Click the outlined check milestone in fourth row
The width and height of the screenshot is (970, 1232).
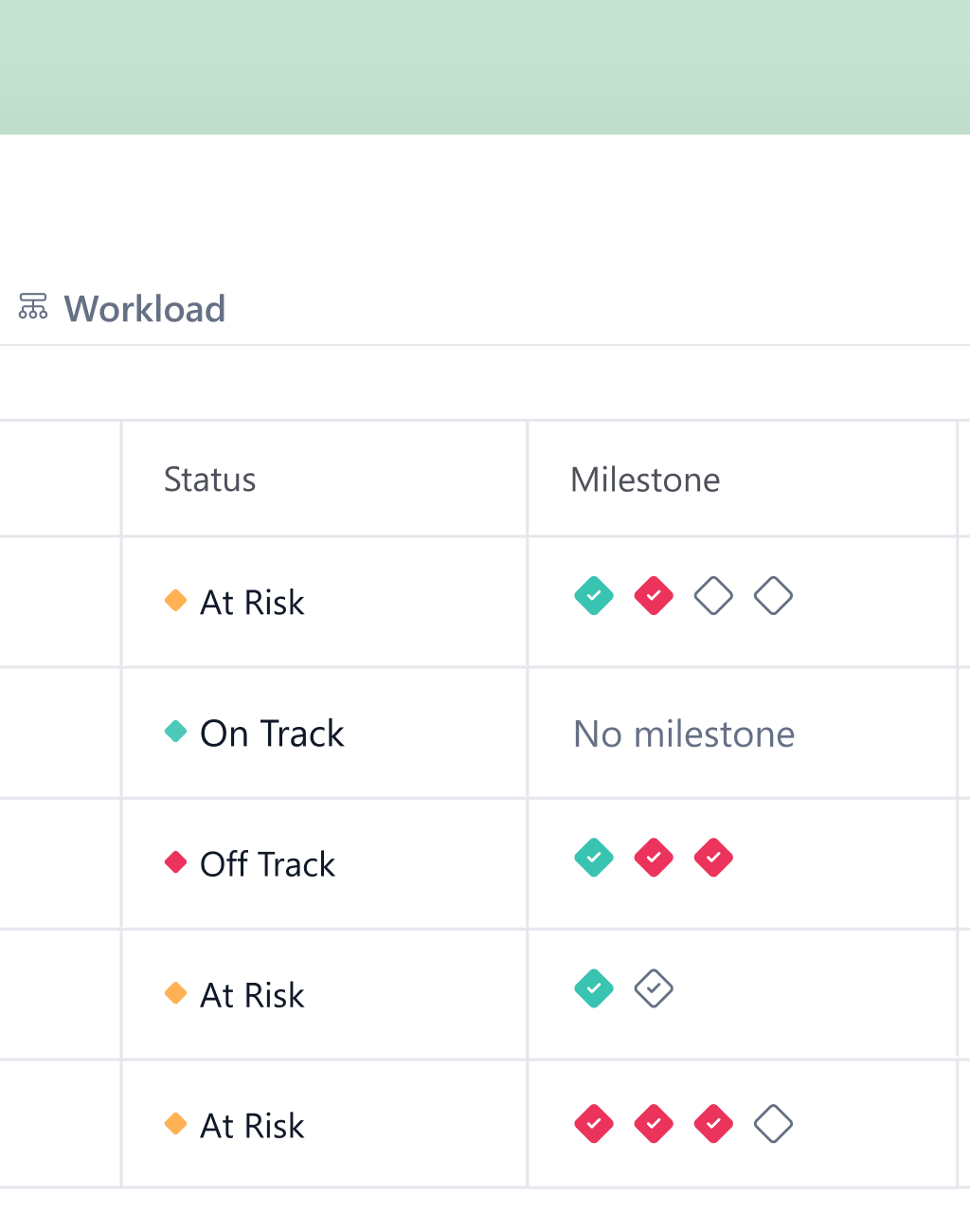pyautogui.click(x=654, y=988)
